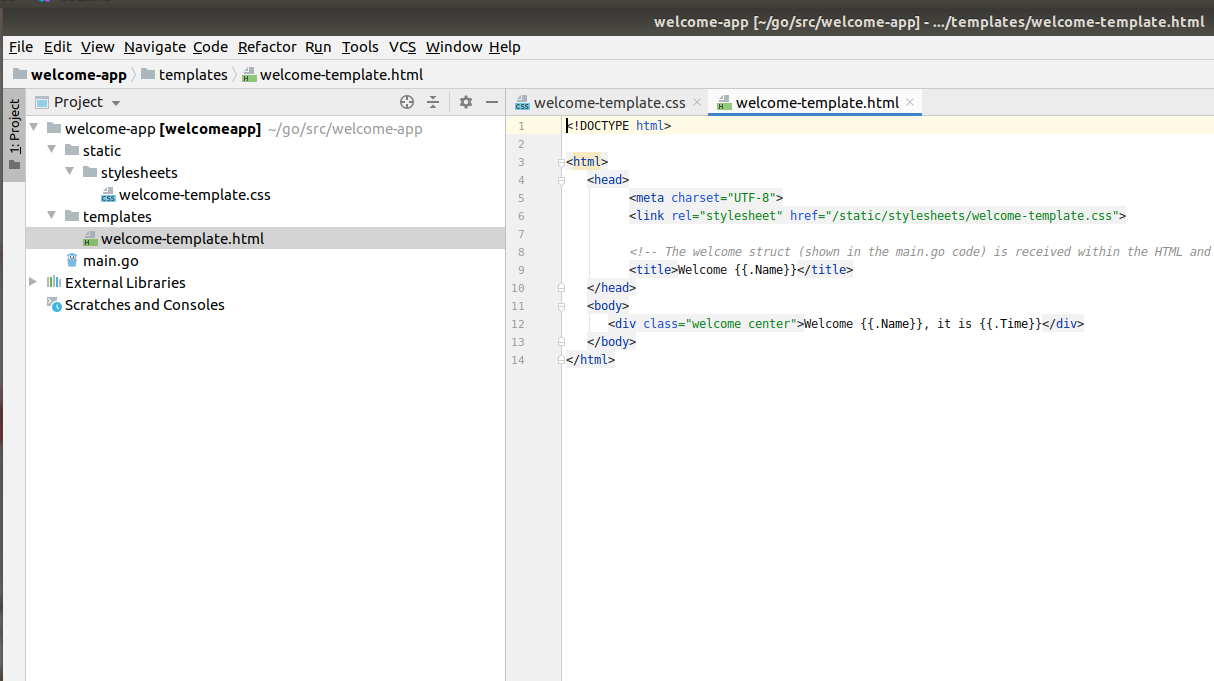
Task: Select welcome-template.css in project tree
Action: (x=194, y=195)
